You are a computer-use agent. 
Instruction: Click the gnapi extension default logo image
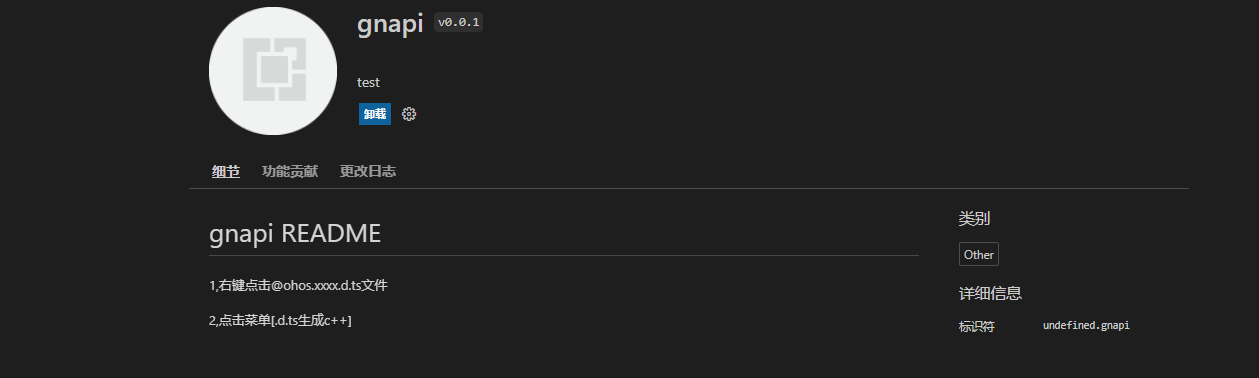coord(273,70)
